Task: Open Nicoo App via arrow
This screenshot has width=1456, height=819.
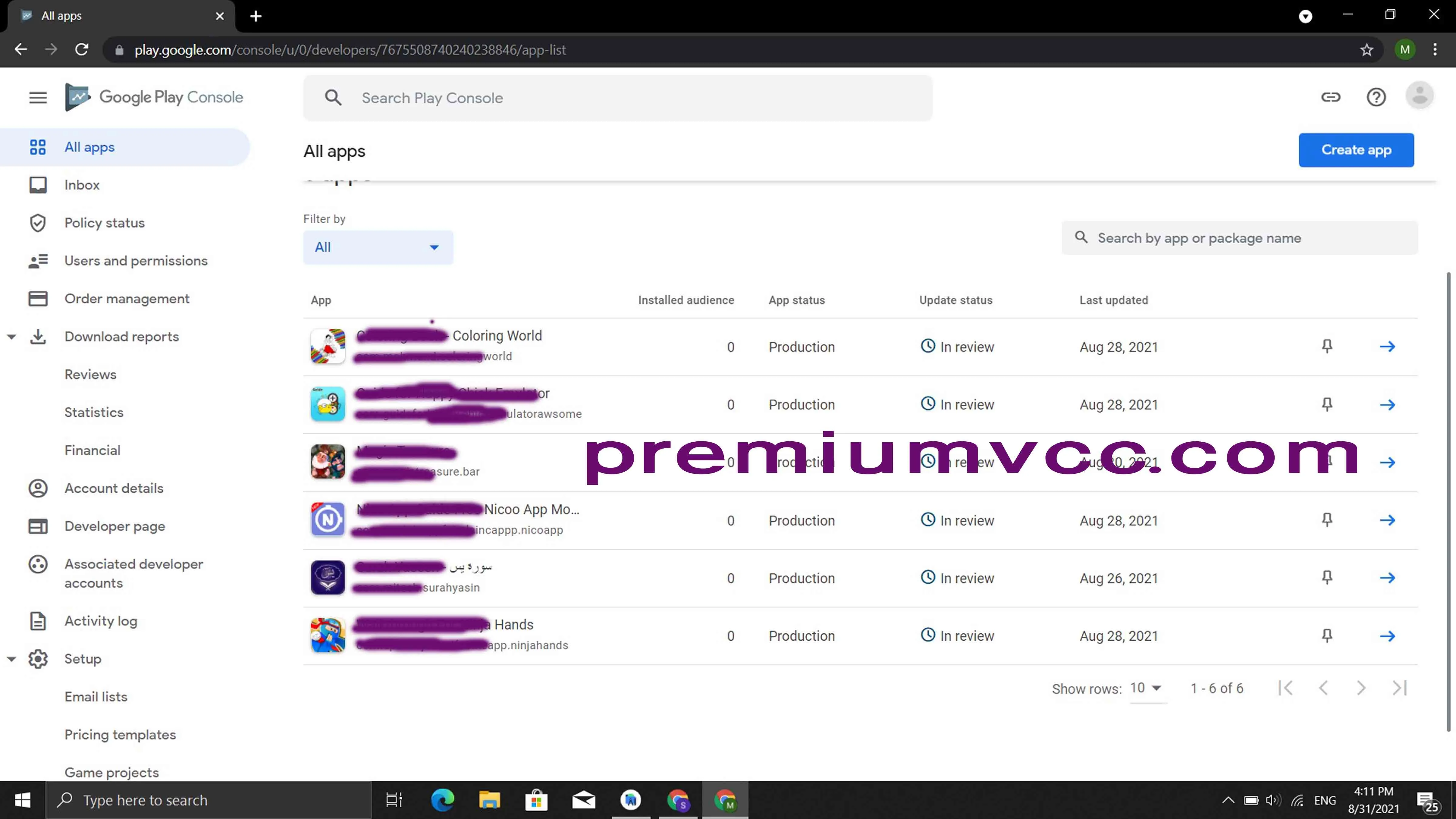Action: coord(1387,520)
